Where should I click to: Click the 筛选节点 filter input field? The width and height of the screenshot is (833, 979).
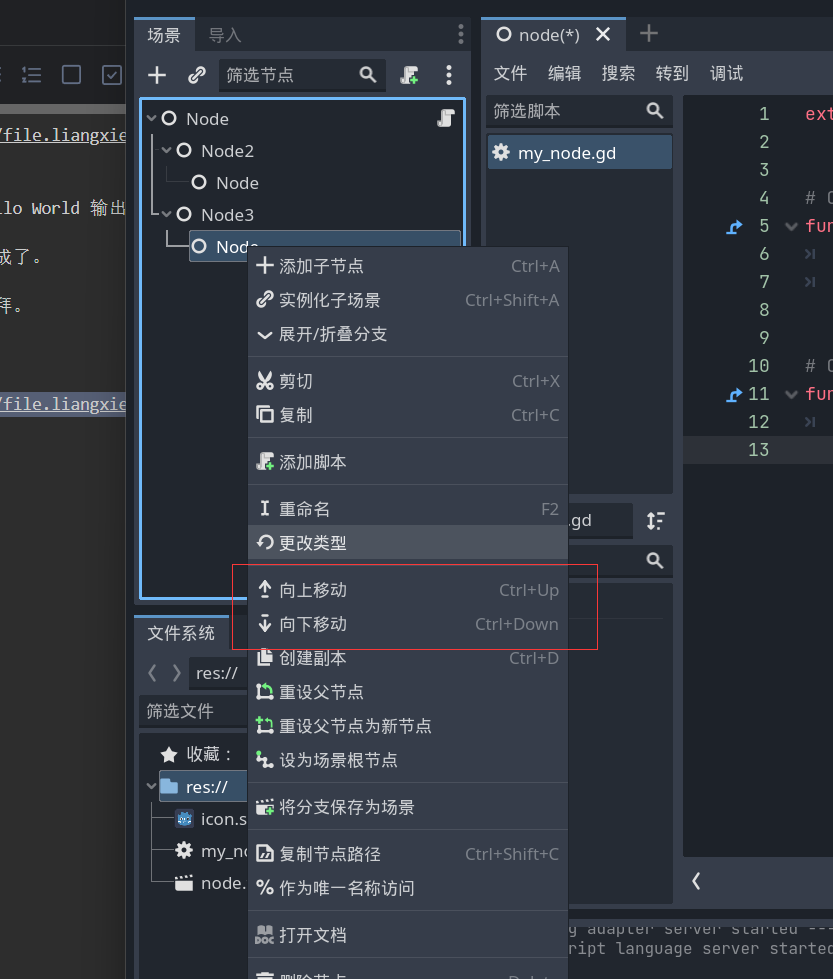[x=290, y=75]
